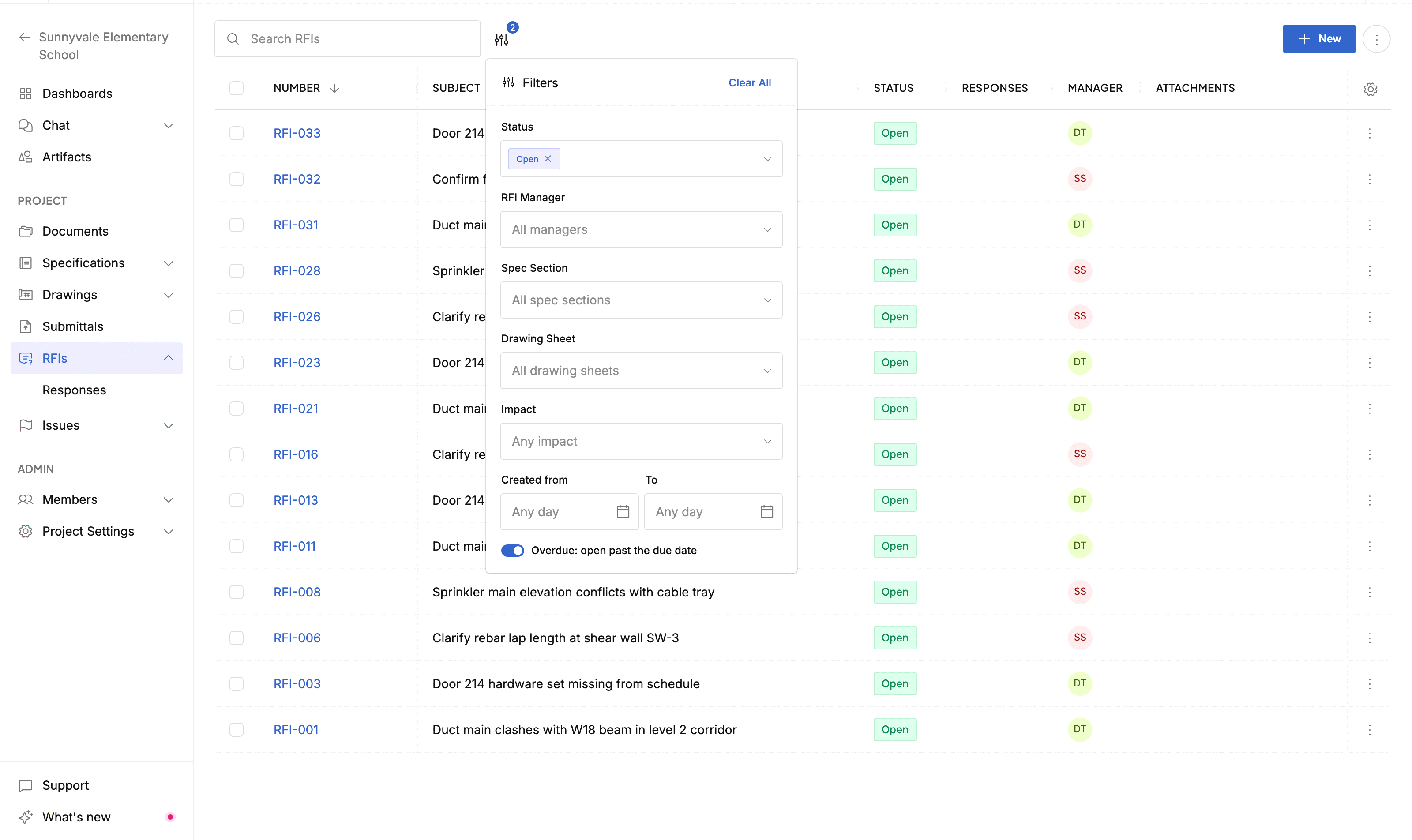Select the checkbox for RFI-026
The height and width of the screenshot is (840, 1412).
(236, 317)
